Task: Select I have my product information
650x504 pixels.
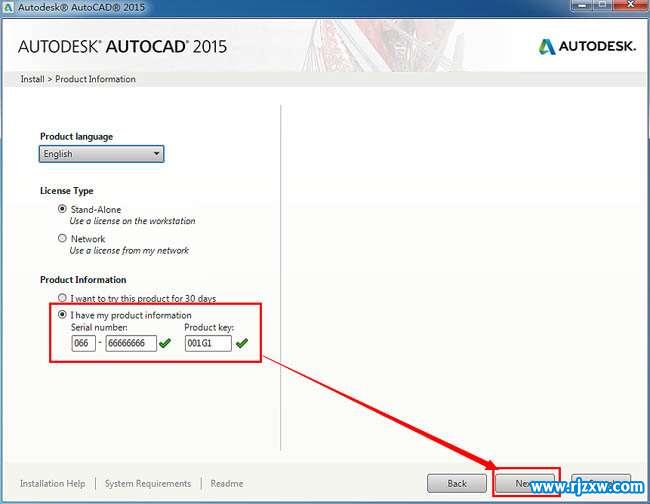Action: (62, 315)
